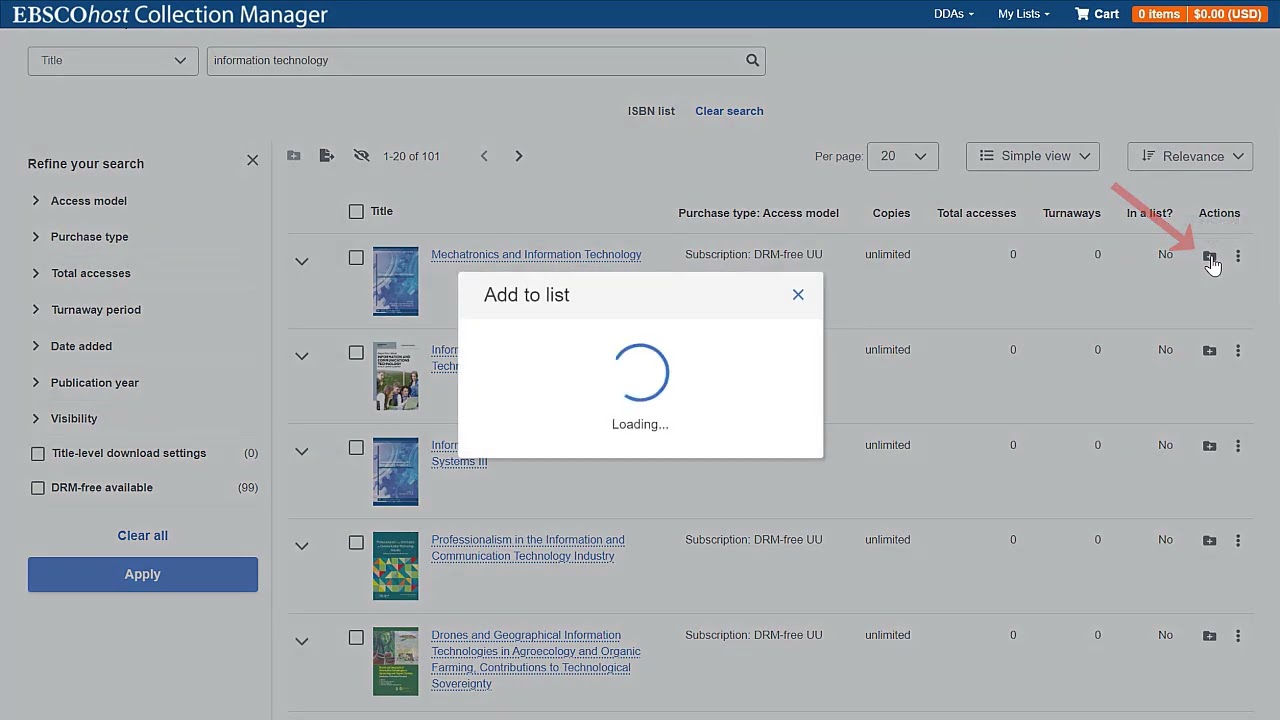1280x720 pixels.
Task: Click the toolbar export list icon
Action: pos(327,156)
